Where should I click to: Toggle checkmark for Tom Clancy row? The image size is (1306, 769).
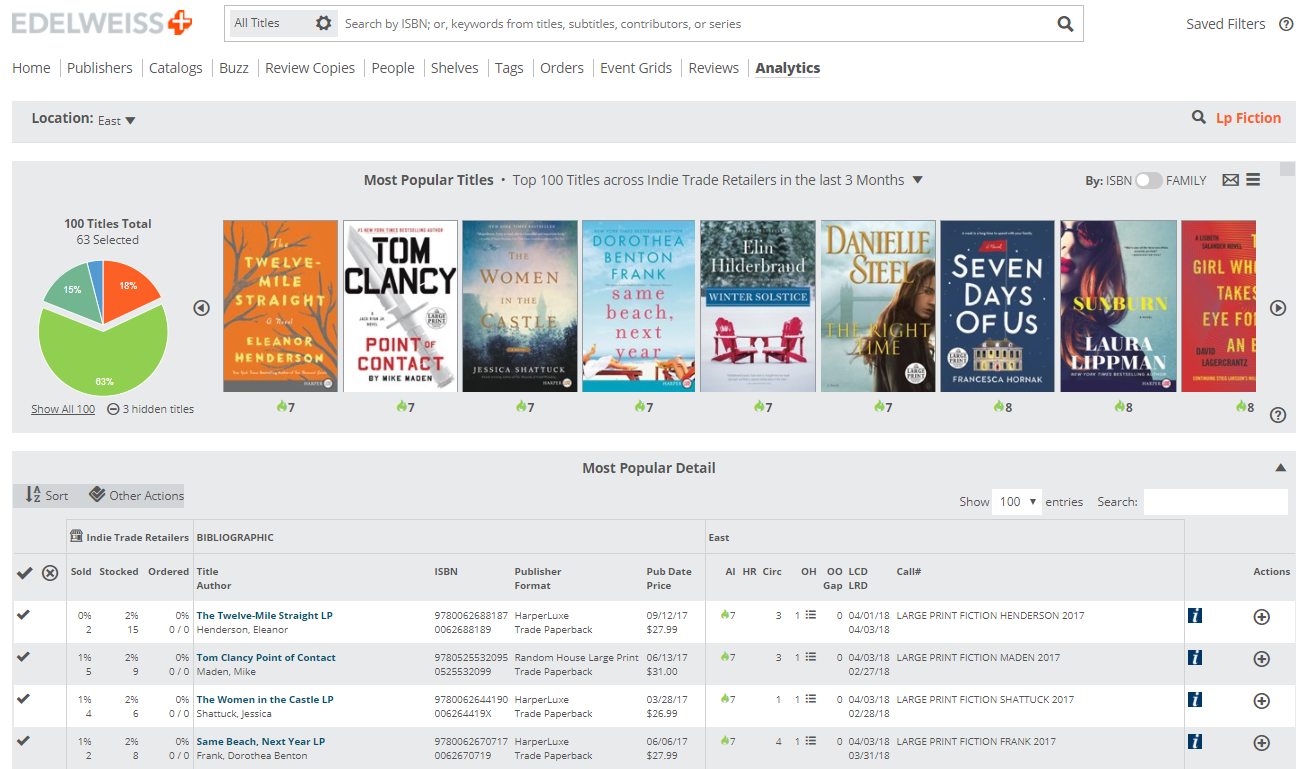pos(24,656)
